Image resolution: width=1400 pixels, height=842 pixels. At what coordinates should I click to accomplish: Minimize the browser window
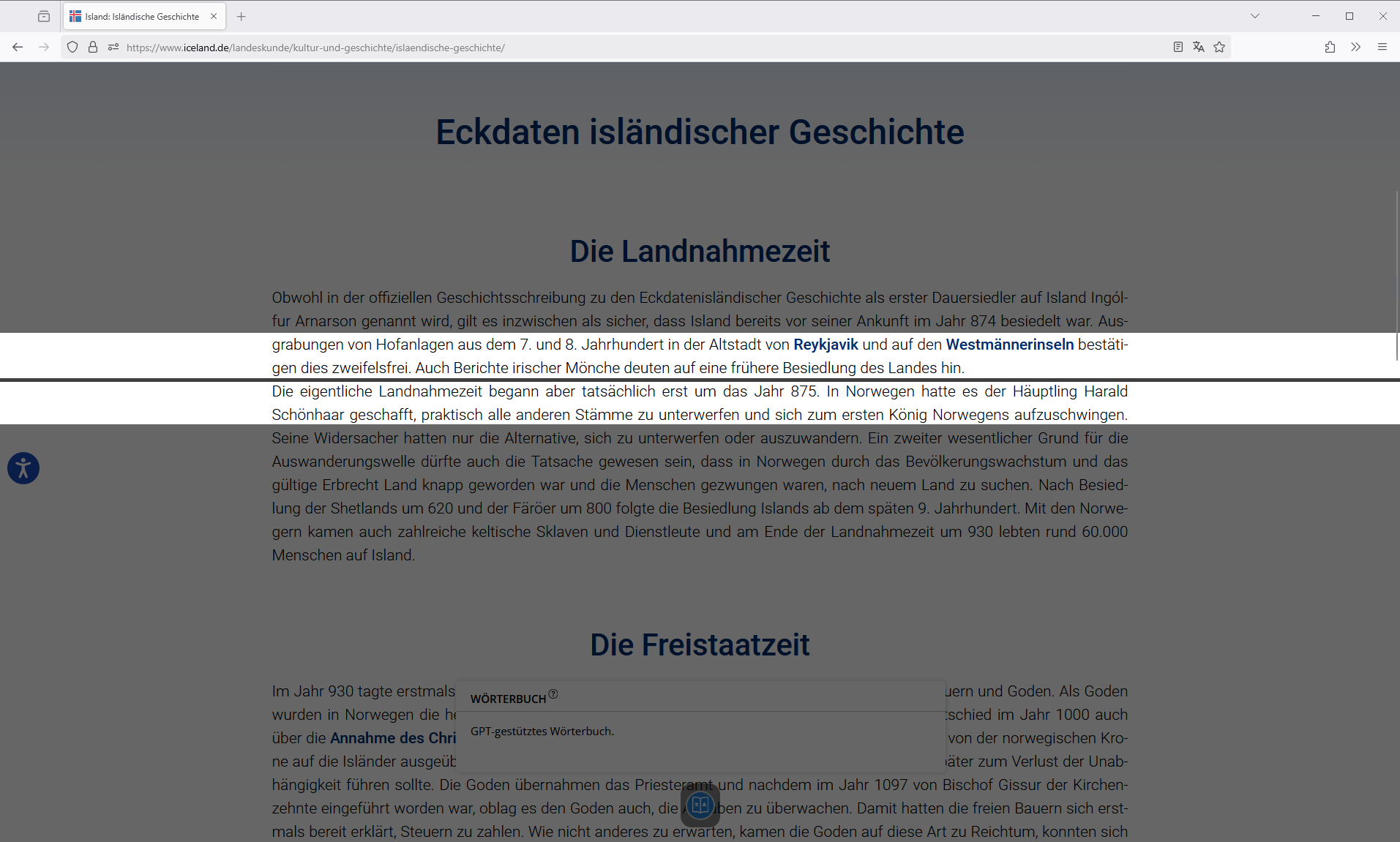[x=1316, y=16]
